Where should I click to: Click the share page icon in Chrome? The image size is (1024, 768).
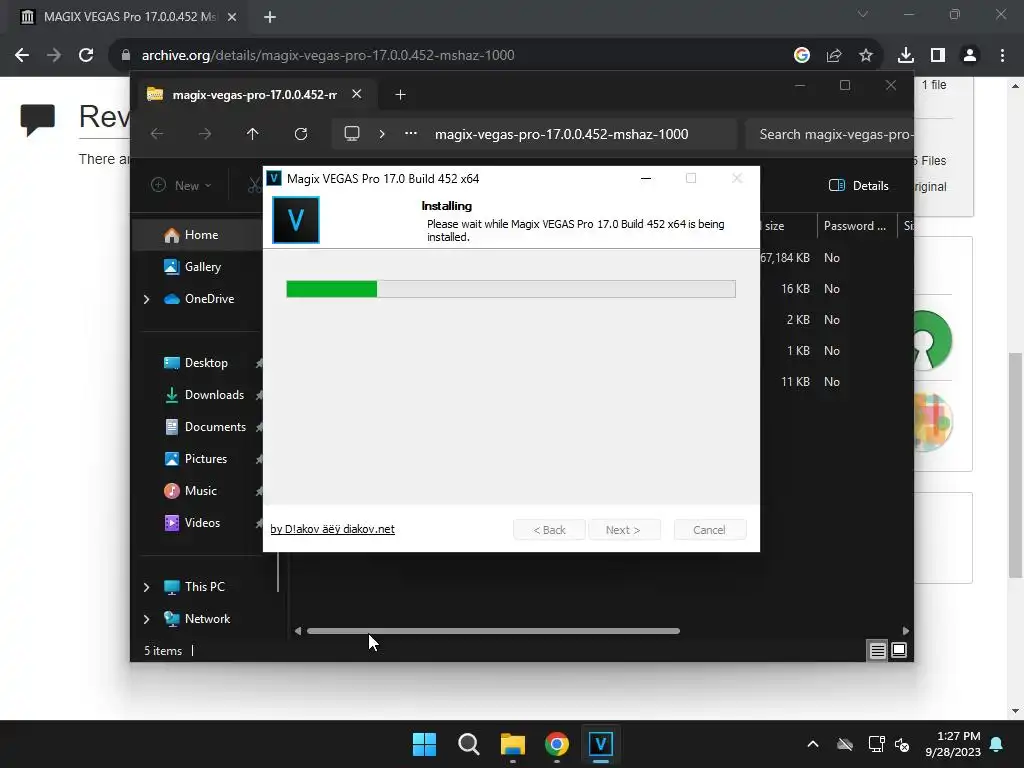[834, 56]
